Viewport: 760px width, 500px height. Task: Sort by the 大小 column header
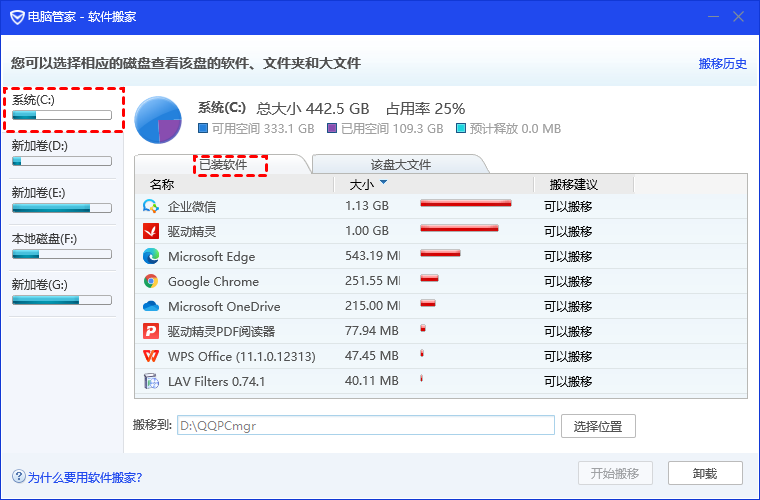pos(434,185)
